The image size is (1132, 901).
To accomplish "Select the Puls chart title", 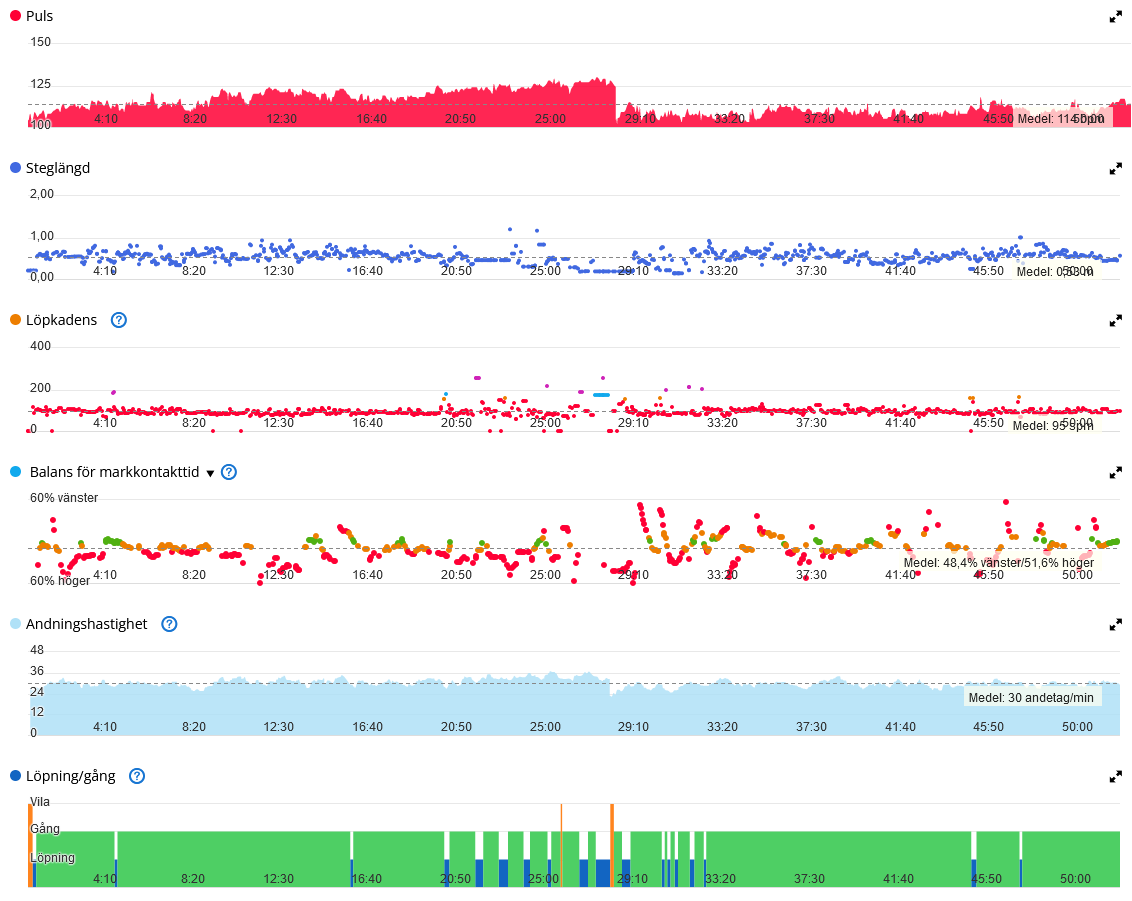I will (x=40, y=16).
